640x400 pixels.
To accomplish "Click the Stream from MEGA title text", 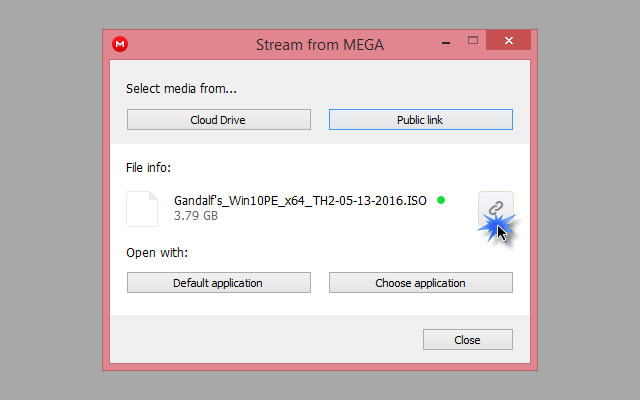I will click(x=320, y=44).
